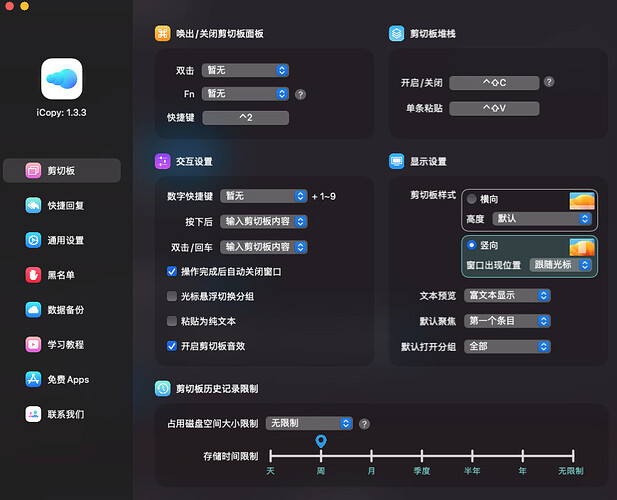
Task: Open the 双击/回车 action dropdown
Action: click(264, 247)
